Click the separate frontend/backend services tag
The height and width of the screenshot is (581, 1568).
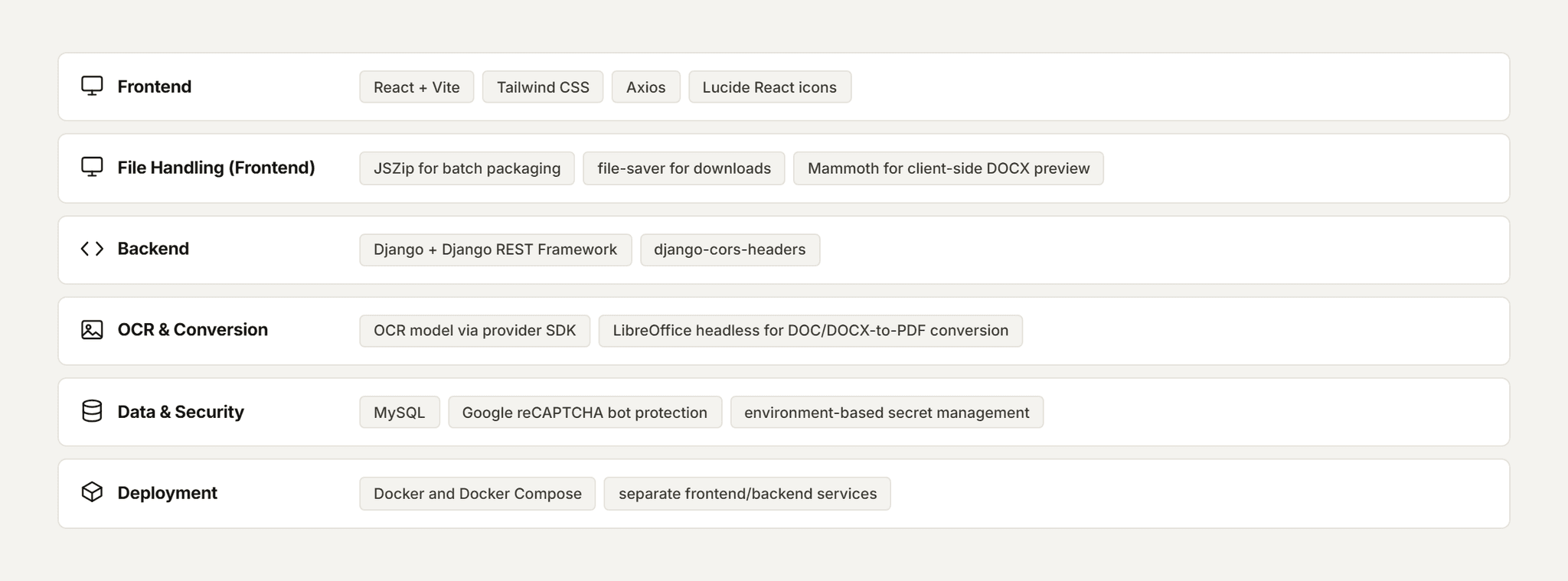(747, 494)
